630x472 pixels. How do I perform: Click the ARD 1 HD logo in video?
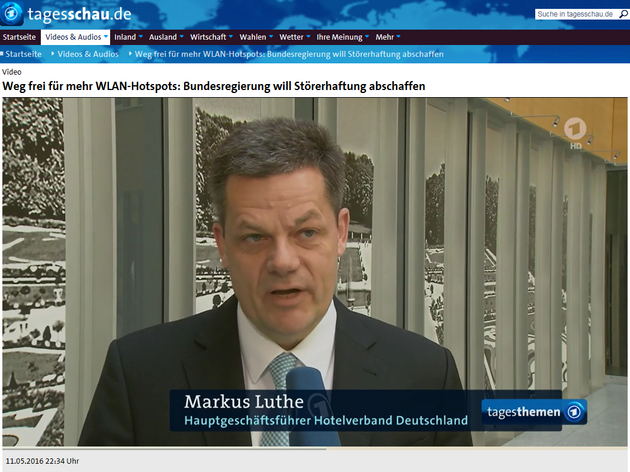(x=576, y=130)
